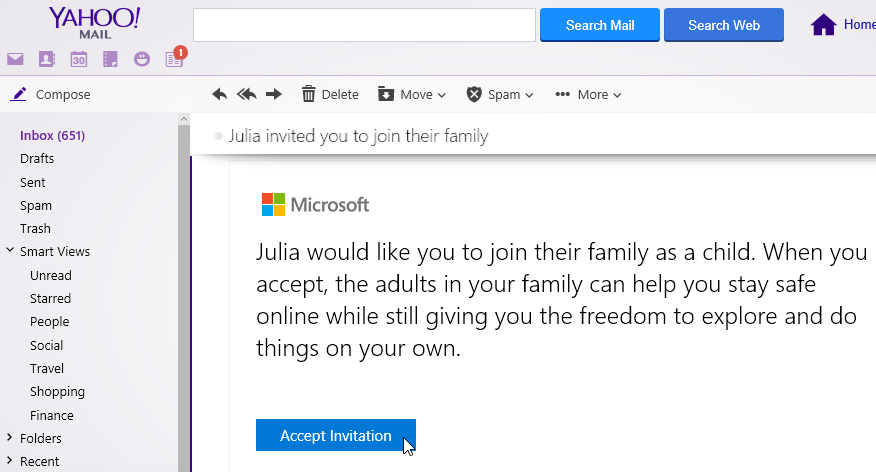Click the Accept Invitation button
This screenshot has height=472, width=876.
tap(335, 435)
